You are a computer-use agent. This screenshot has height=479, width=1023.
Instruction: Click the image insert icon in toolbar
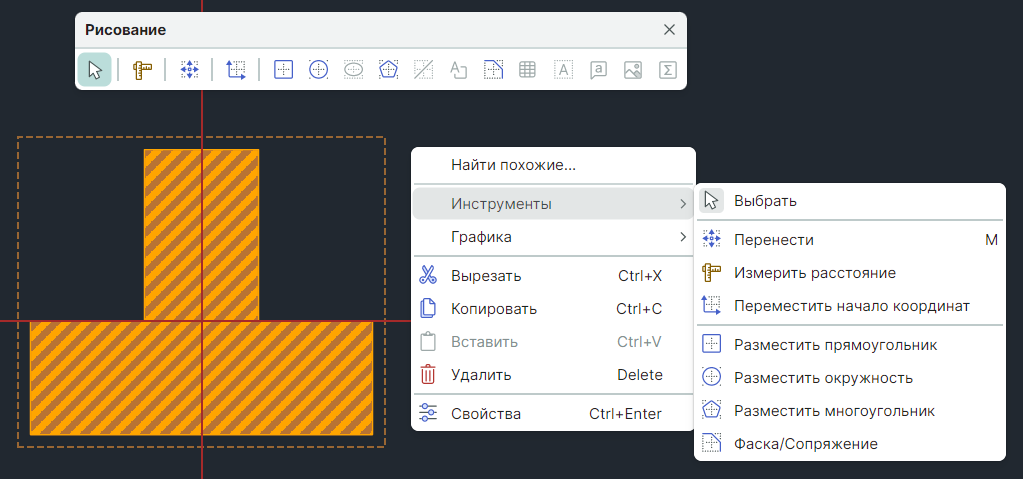pos(632,70)
